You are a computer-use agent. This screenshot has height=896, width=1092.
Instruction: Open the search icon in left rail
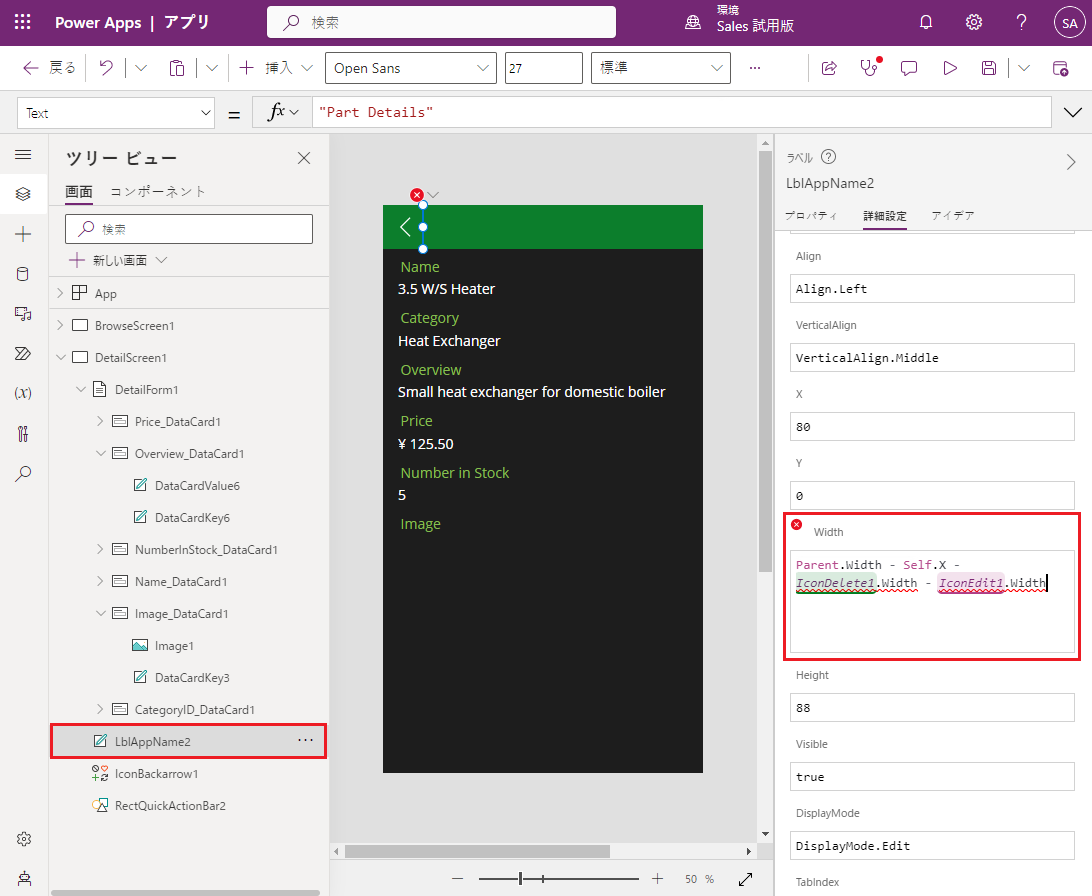(x=23, y=474)
